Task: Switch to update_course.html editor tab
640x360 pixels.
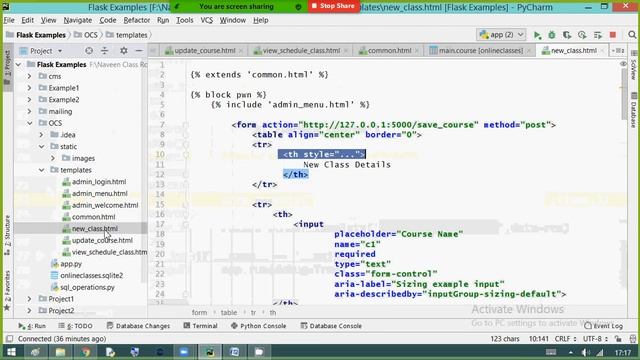Action: pos(204,51)
